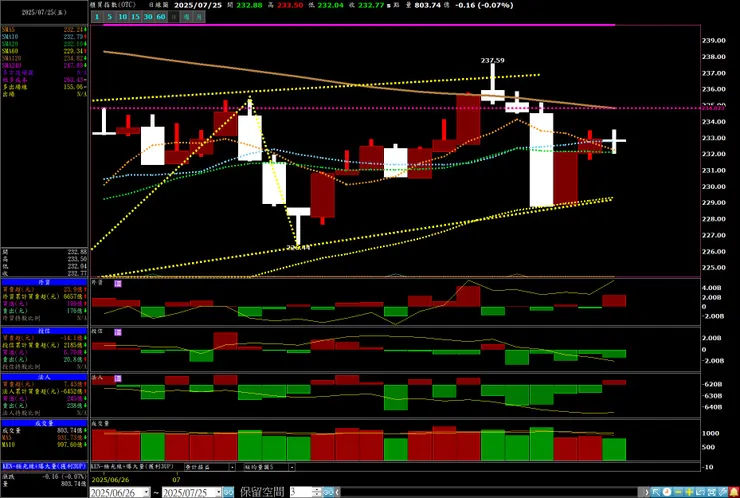
Task: Open the yellow bell alert icon
Action: pyautogui.click(x=734, y=492)
